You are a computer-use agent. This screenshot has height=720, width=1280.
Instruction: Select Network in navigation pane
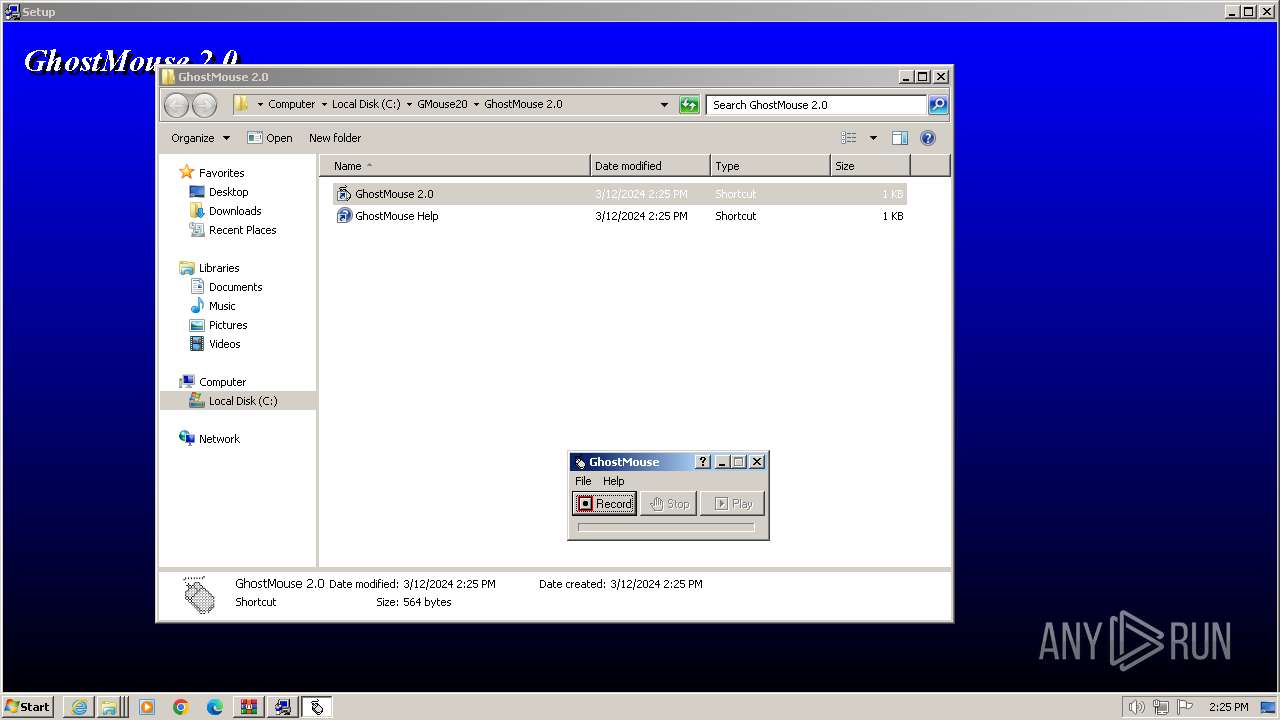coord(219,439)
